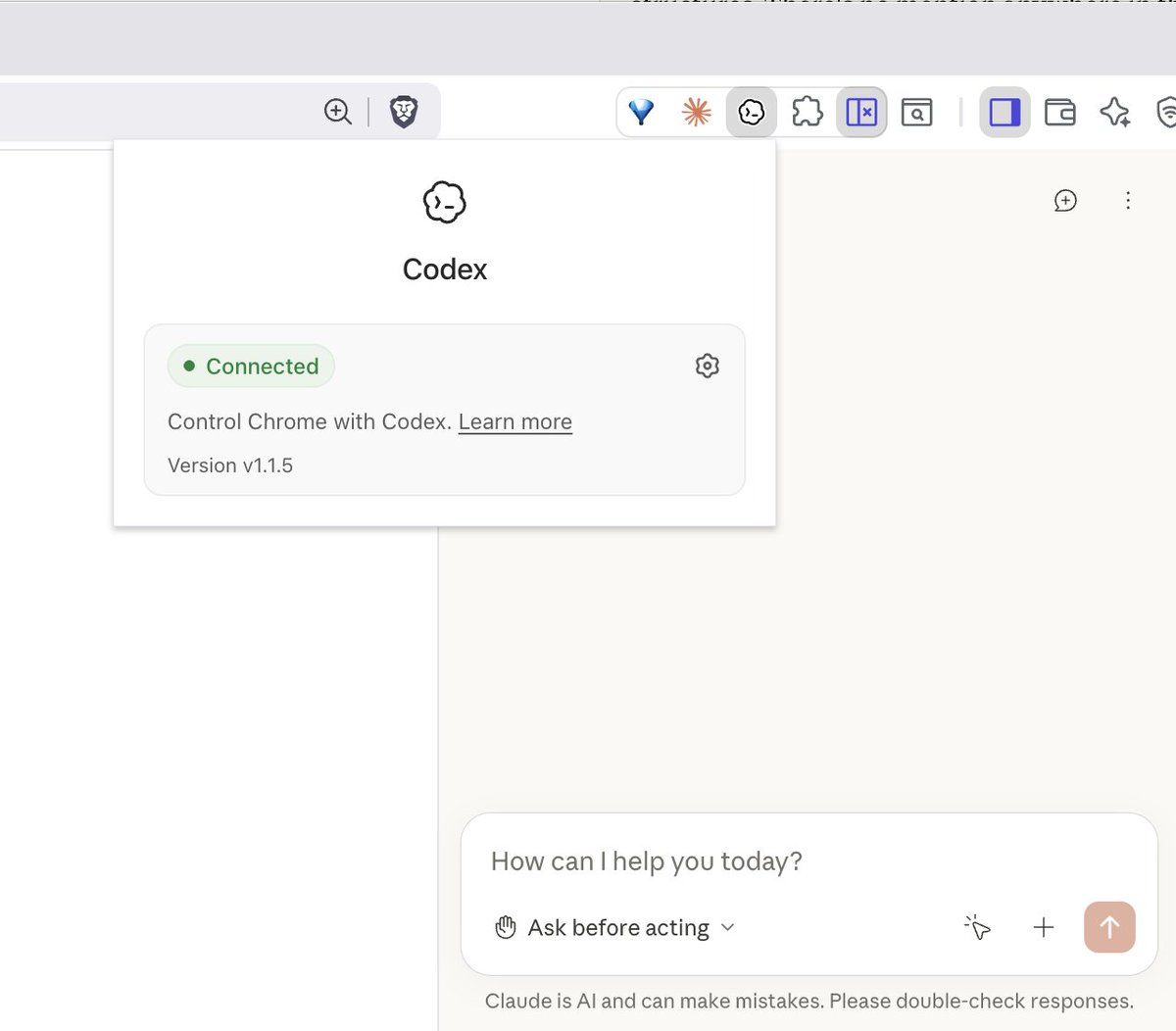1176x1031 pixels.
Task: Open the Brave Shields lion icon
Action: coord(404,112)
